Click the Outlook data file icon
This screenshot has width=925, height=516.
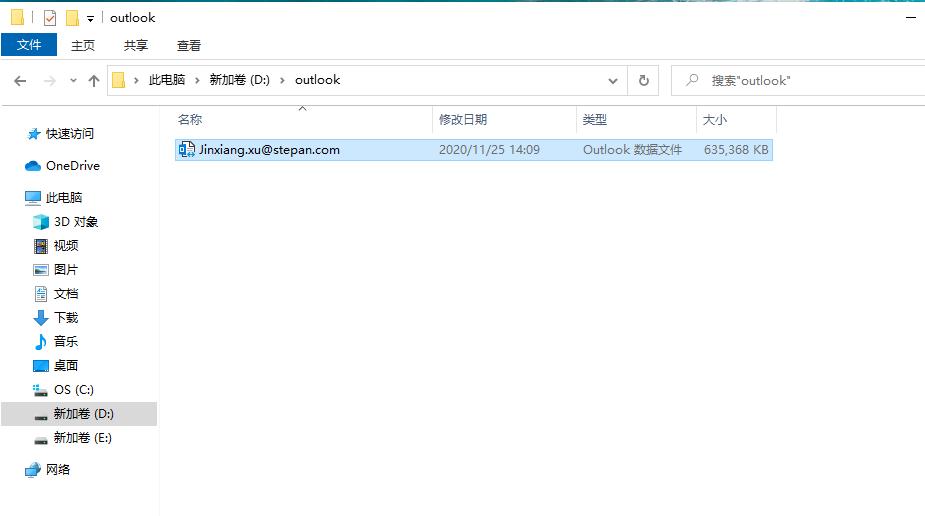point(186,149)
